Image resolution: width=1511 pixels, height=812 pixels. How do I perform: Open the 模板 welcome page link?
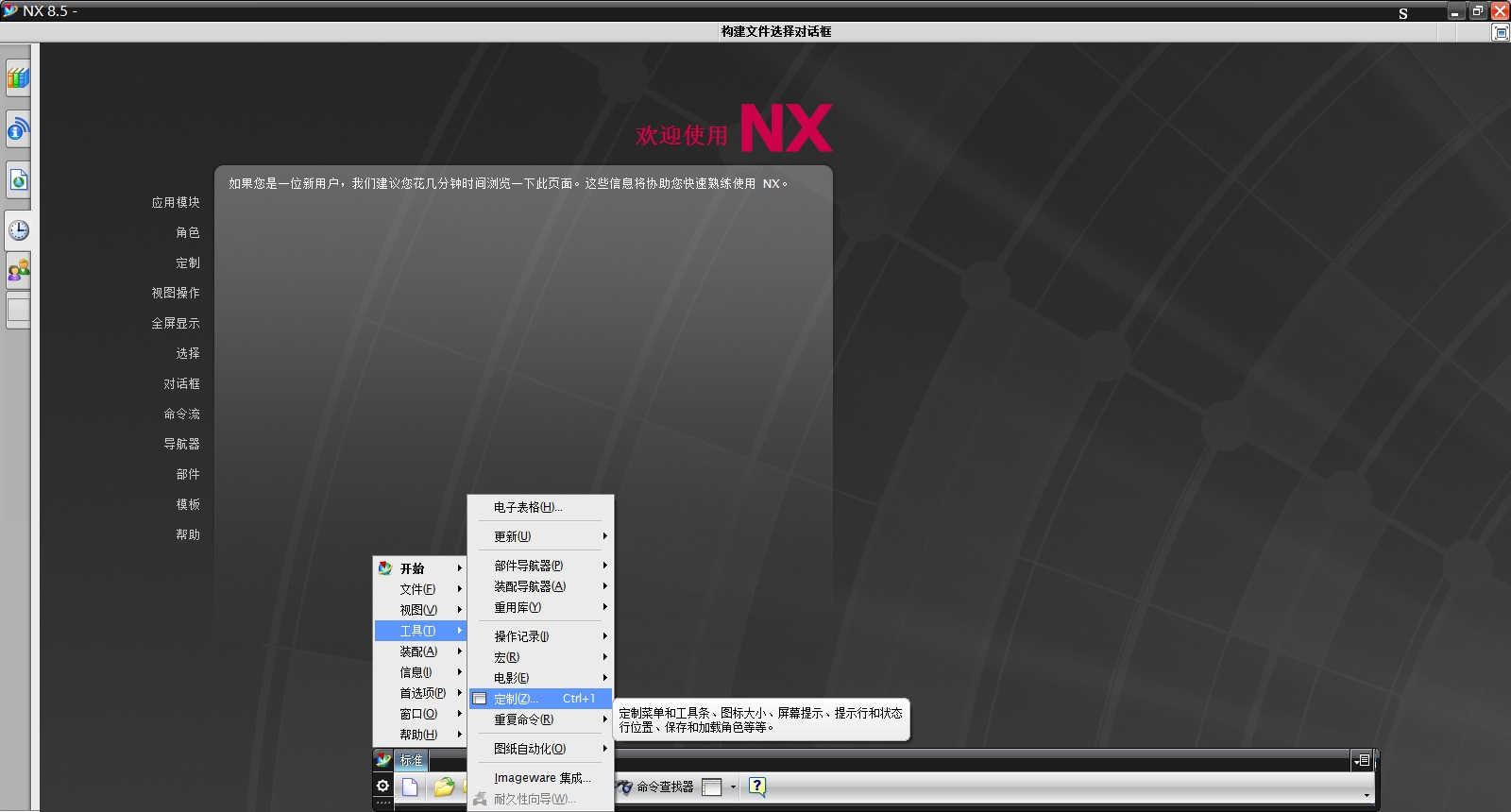point(188,504)
